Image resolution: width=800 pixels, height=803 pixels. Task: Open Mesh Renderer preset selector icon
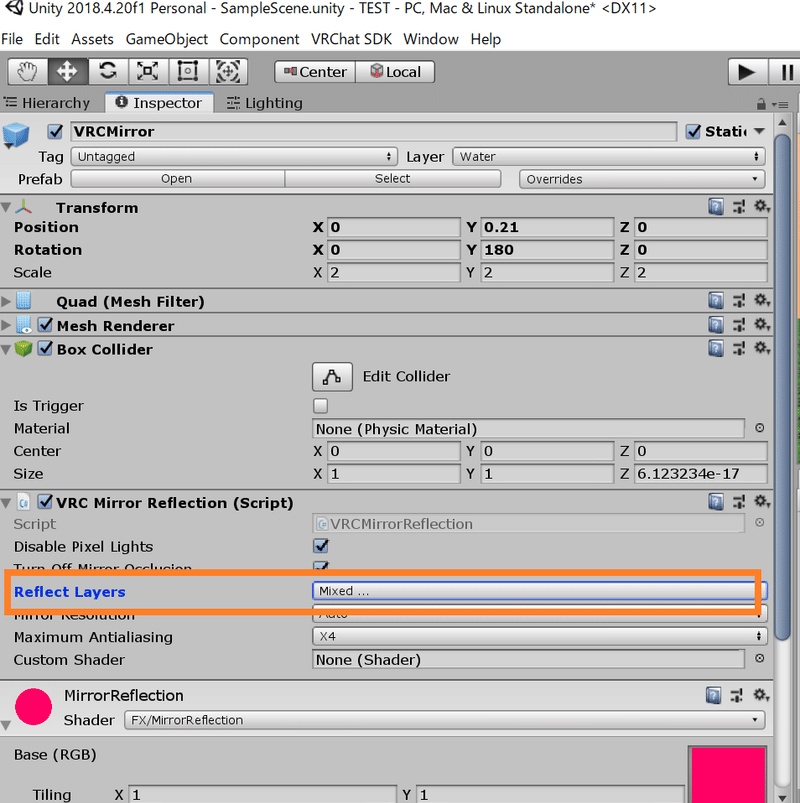[x=739, y=325]
